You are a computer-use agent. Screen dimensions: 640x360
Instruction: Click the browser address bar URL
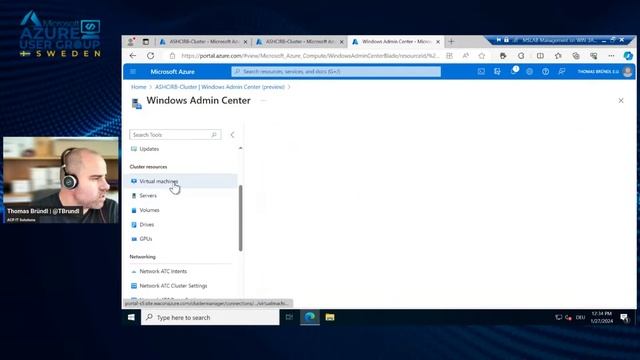310,56
